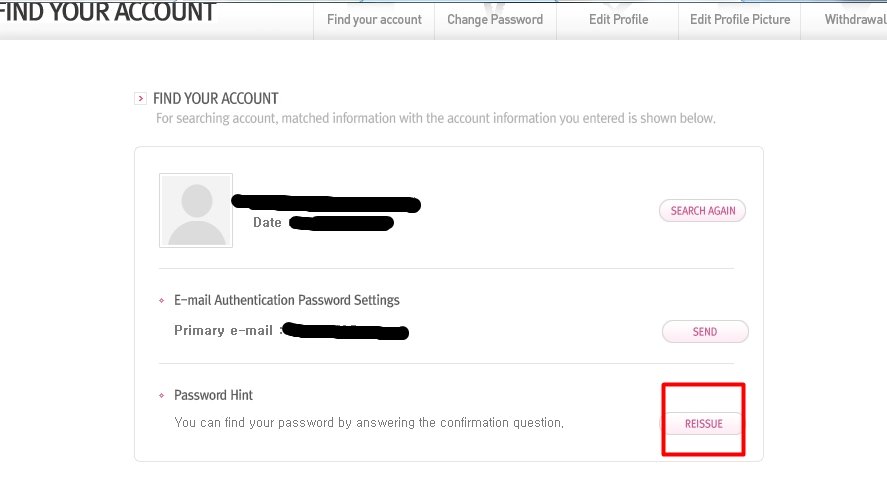Switch to the Change Password tab
The image size is (887, 493).
(495, 20)
